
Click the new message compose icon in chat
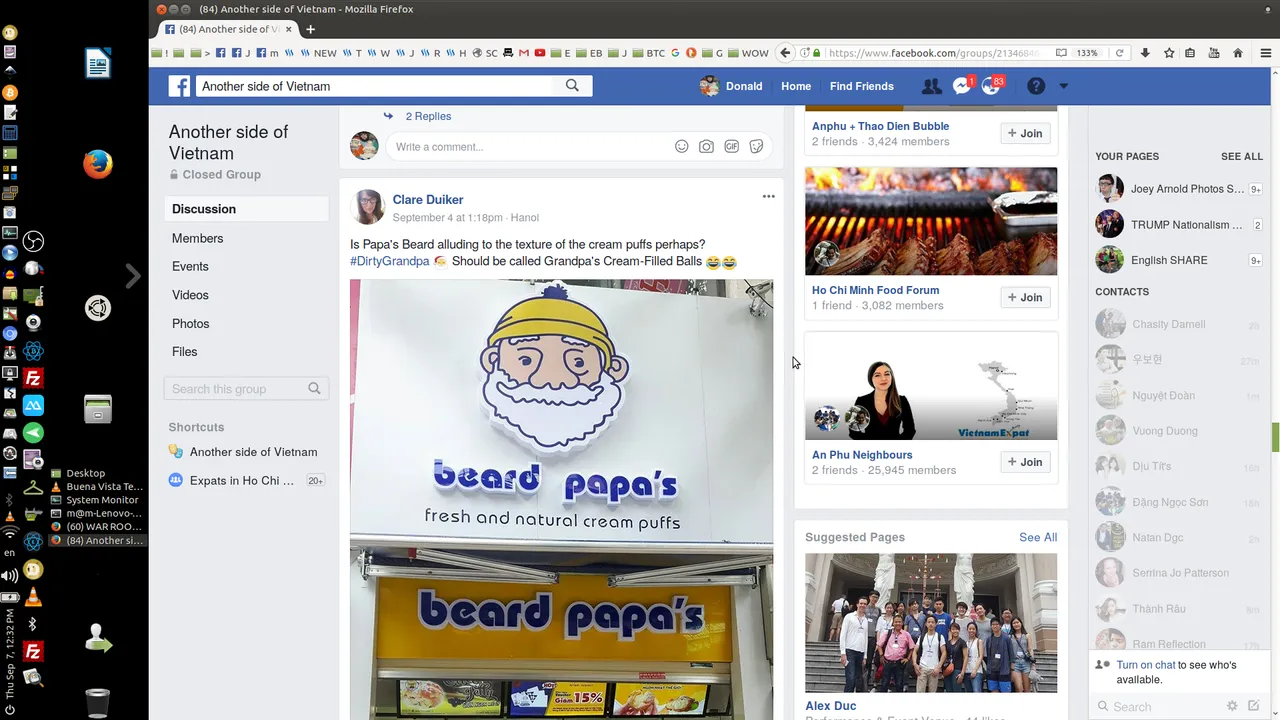(x=1254, y=706)
